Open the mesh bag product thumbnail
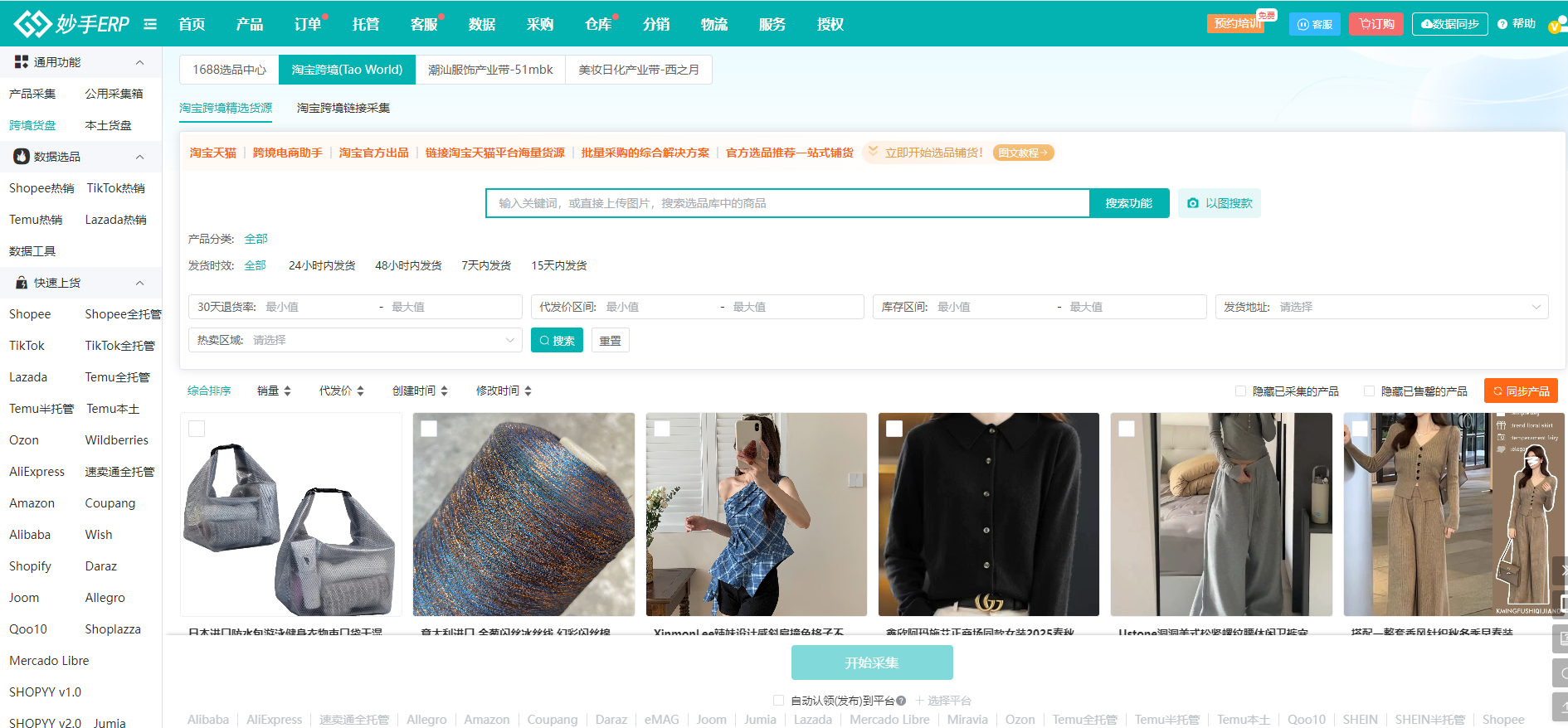The width and height of the screenshot is (1568, 728). click(291, 514)
